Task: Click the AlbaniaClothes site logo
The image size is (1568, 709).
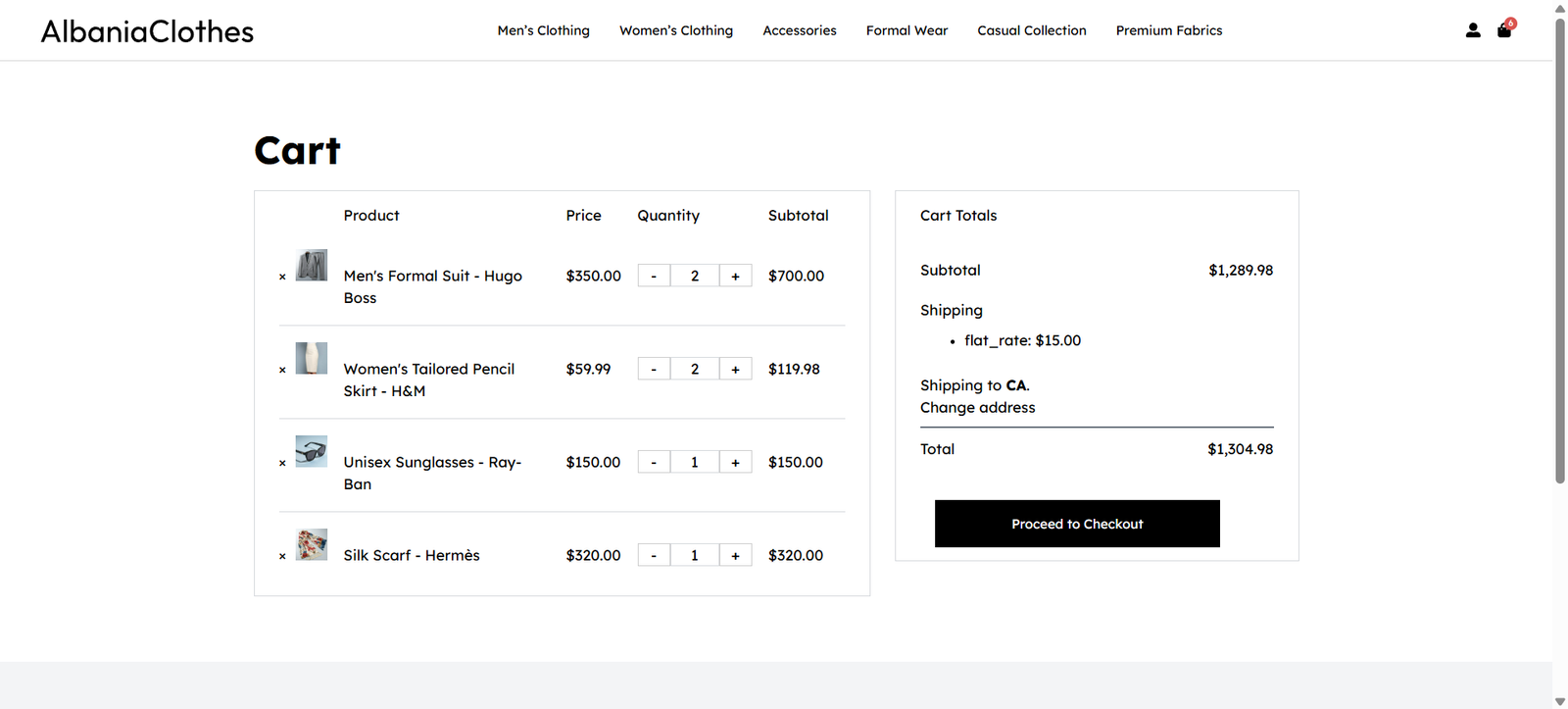Action: coord(147,31)
